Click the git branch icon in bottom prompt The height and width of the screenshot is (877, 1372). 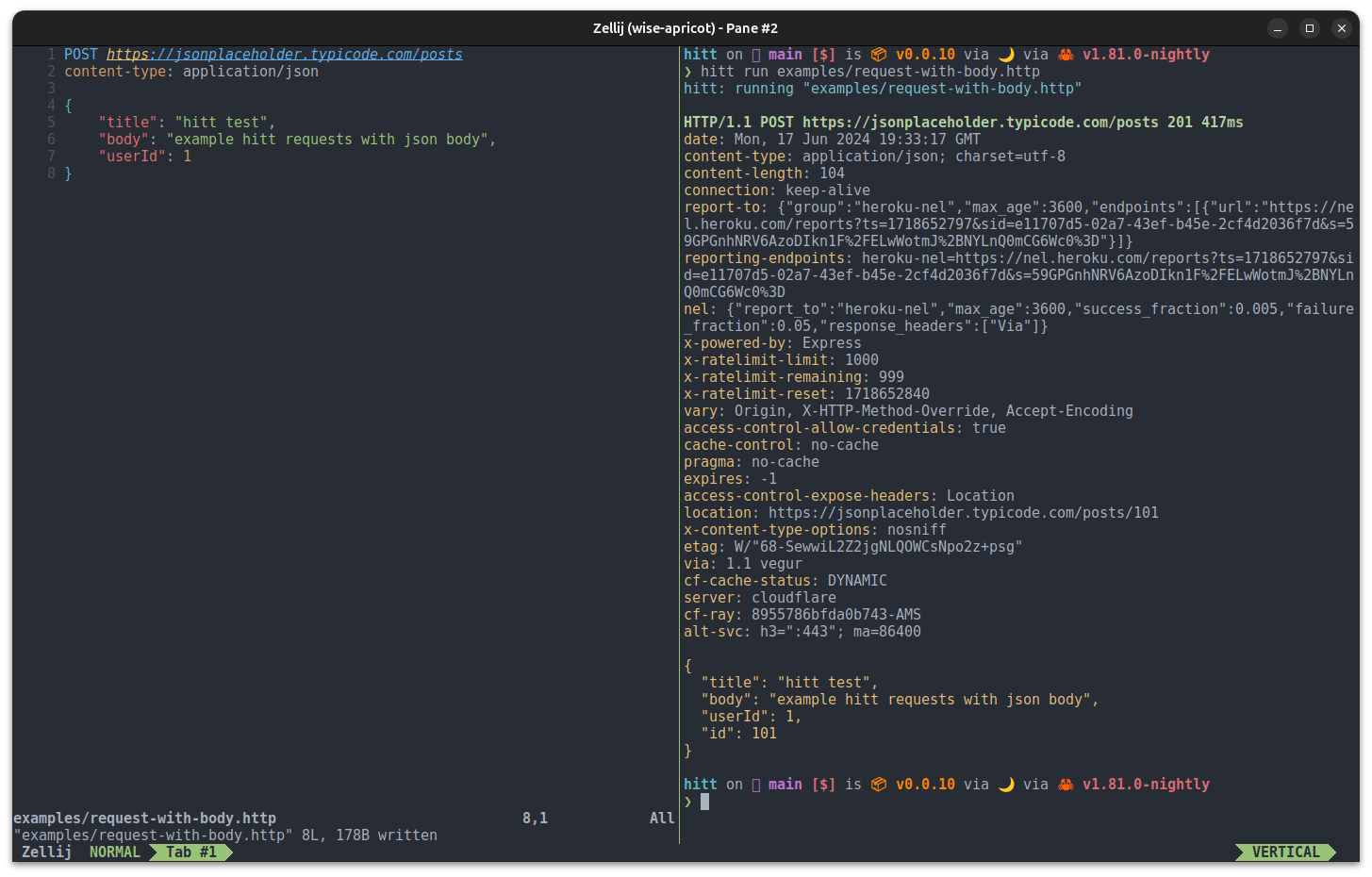tap(756, 785)
